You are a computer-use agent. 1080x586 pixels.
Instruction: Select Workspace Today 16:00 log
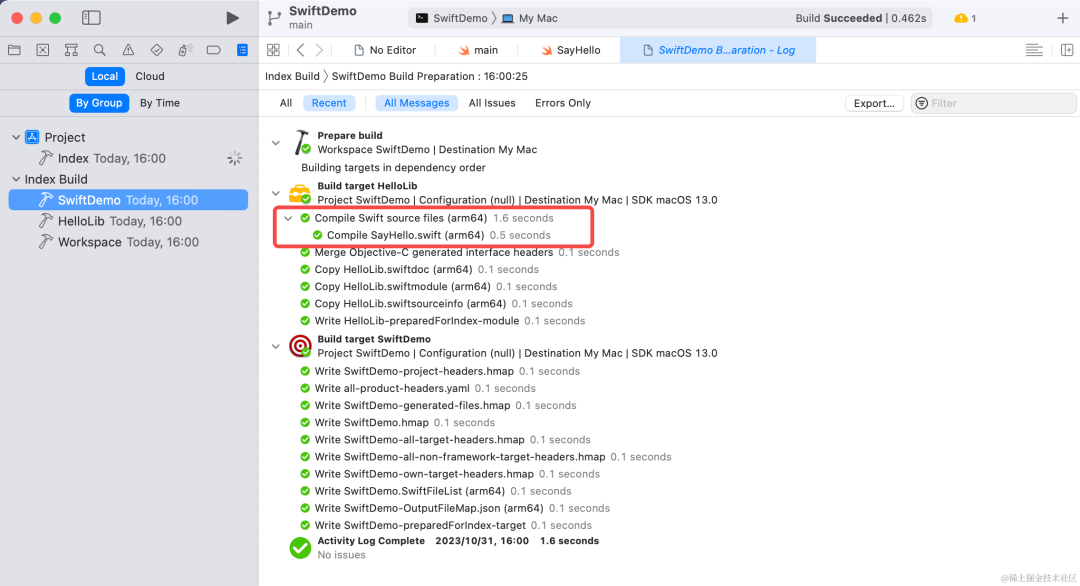coord(128,242)
